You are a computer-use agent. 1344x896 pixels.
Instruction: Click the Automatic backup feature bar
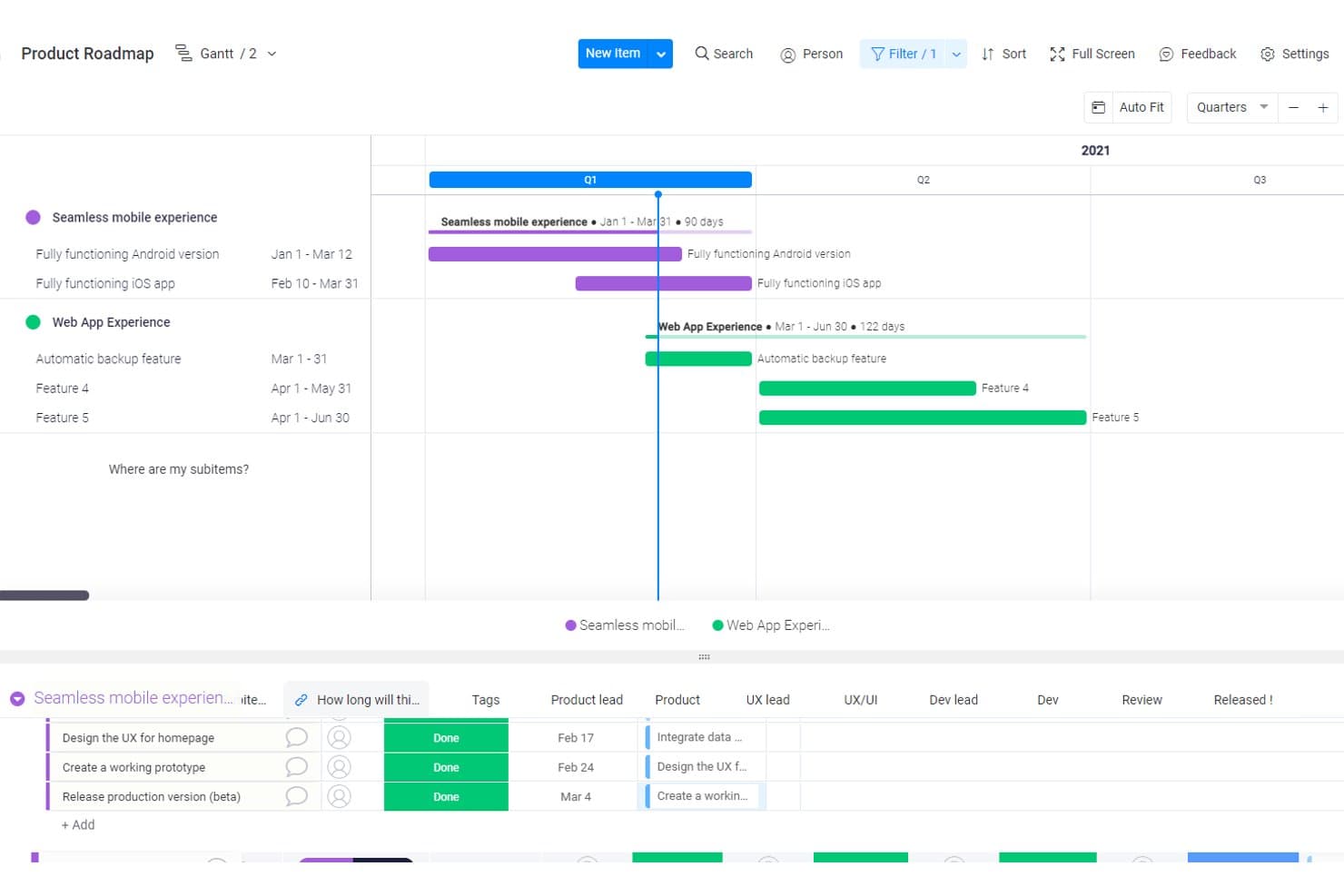click(x=698, y=359)
